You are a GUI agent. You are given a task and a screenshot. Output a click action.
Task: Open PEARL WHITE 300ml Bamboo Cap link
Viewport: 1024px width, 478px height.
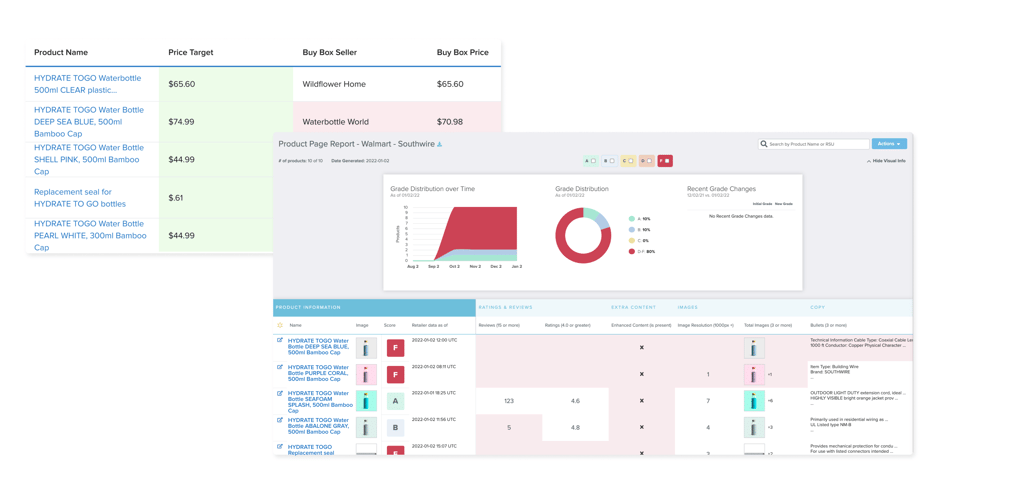coord(90,235)
